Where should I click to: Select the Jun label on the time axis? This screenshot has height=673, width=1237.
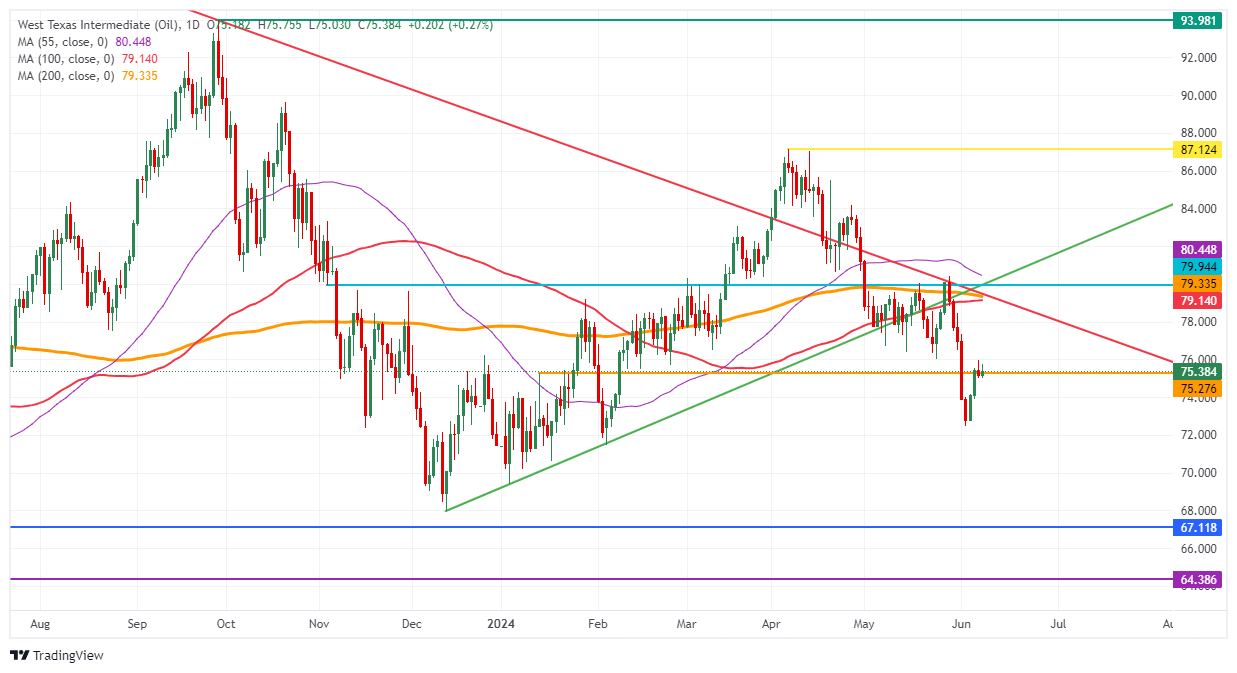[962, 623]
